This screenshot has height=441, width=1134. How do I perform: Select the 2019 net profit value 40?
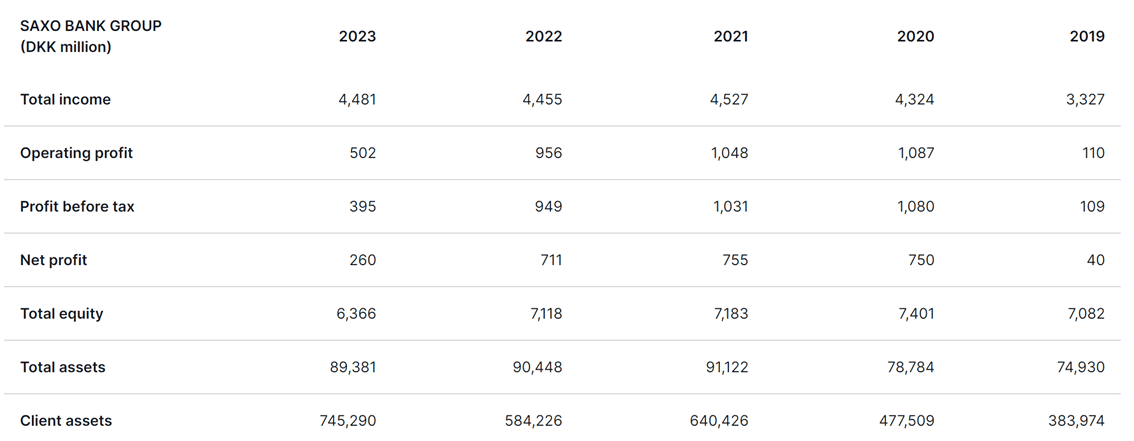coord(1096,260)
